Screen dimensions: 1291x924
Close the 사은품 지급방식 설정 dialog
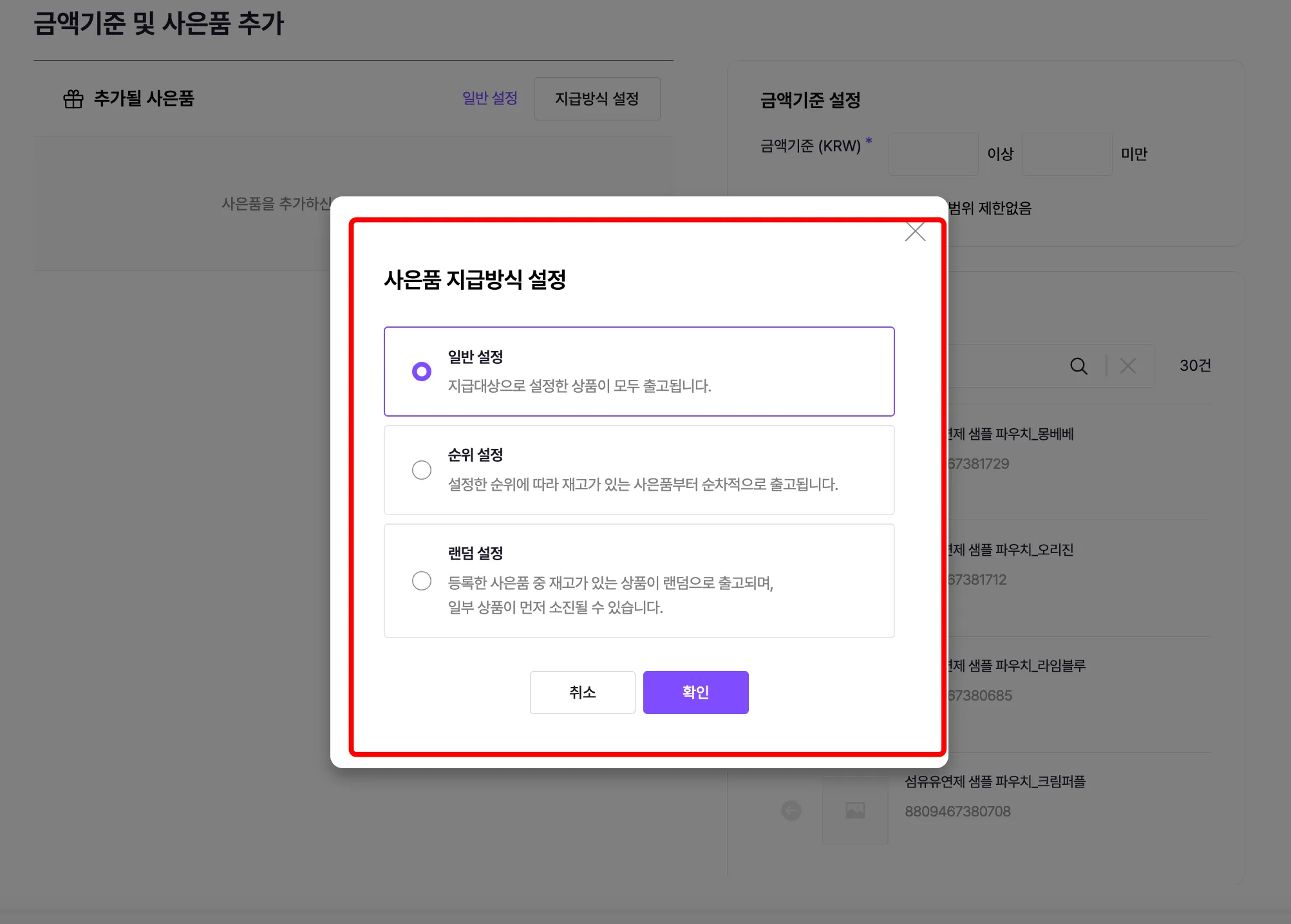coord(915,232)
